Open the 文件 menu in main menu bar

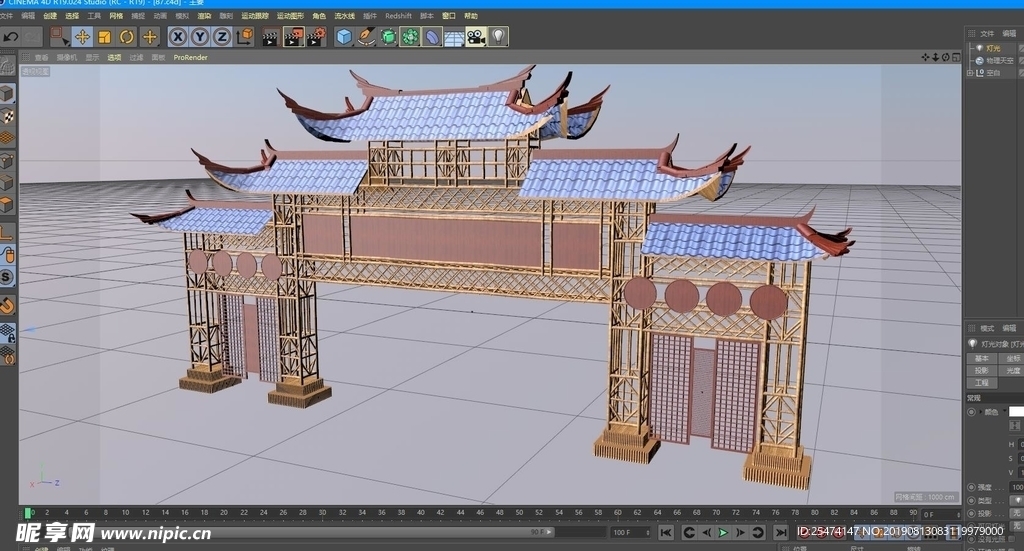(x=7, y=16)
